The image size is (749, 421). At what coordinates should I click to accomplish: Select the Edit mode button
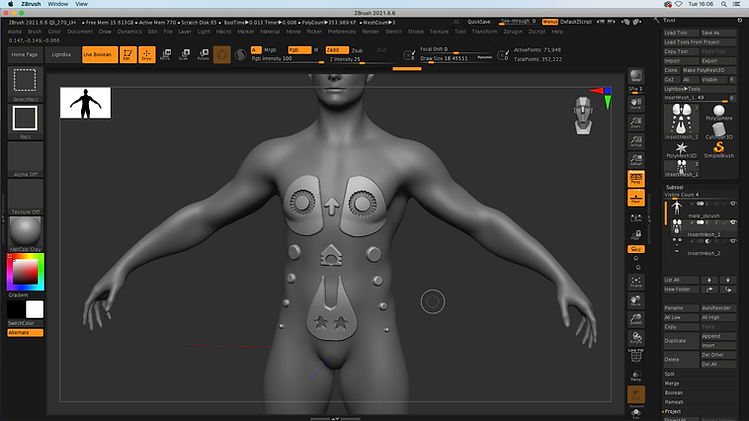click(x=128, y=54)
